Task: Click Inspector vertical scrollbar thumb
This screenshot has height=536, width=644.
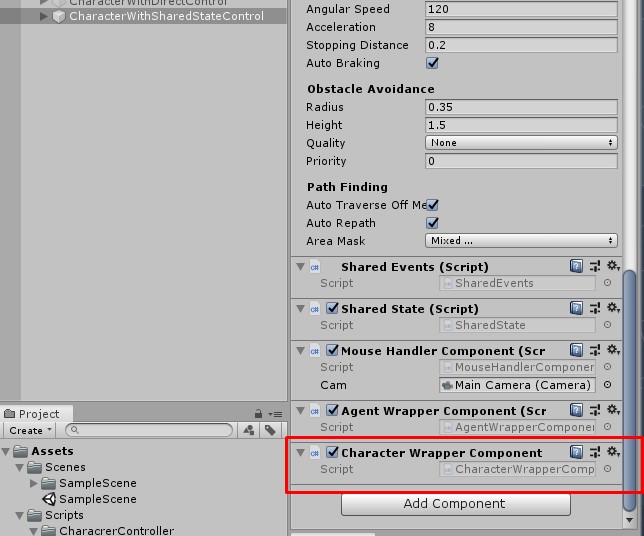Action: point(629,389)
